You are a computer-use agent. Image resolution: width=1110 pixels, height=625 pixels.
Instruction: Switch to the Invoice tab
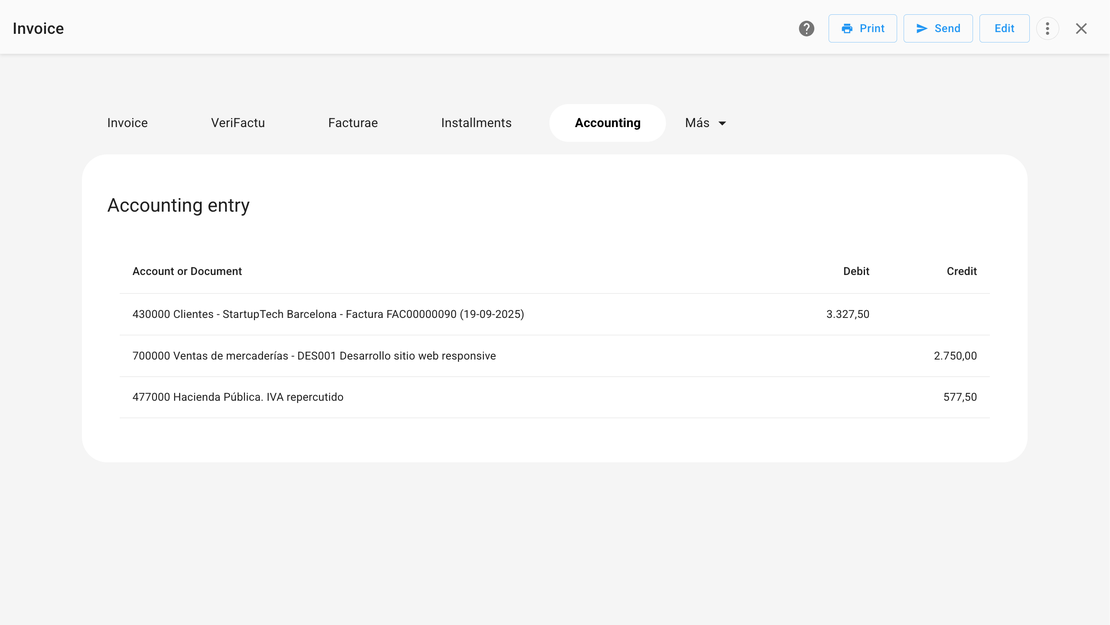point(127,123)
